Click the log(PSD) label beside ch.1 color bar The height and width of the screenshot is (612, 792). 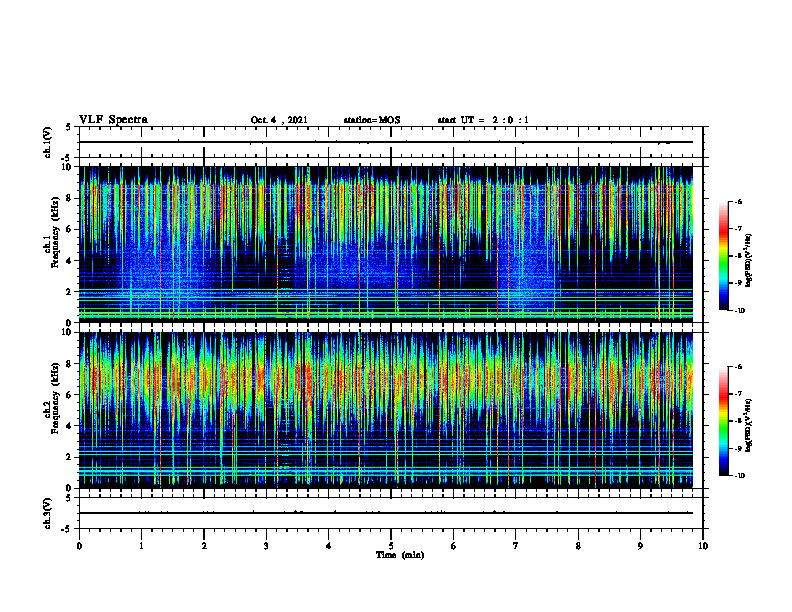[749, 260]
